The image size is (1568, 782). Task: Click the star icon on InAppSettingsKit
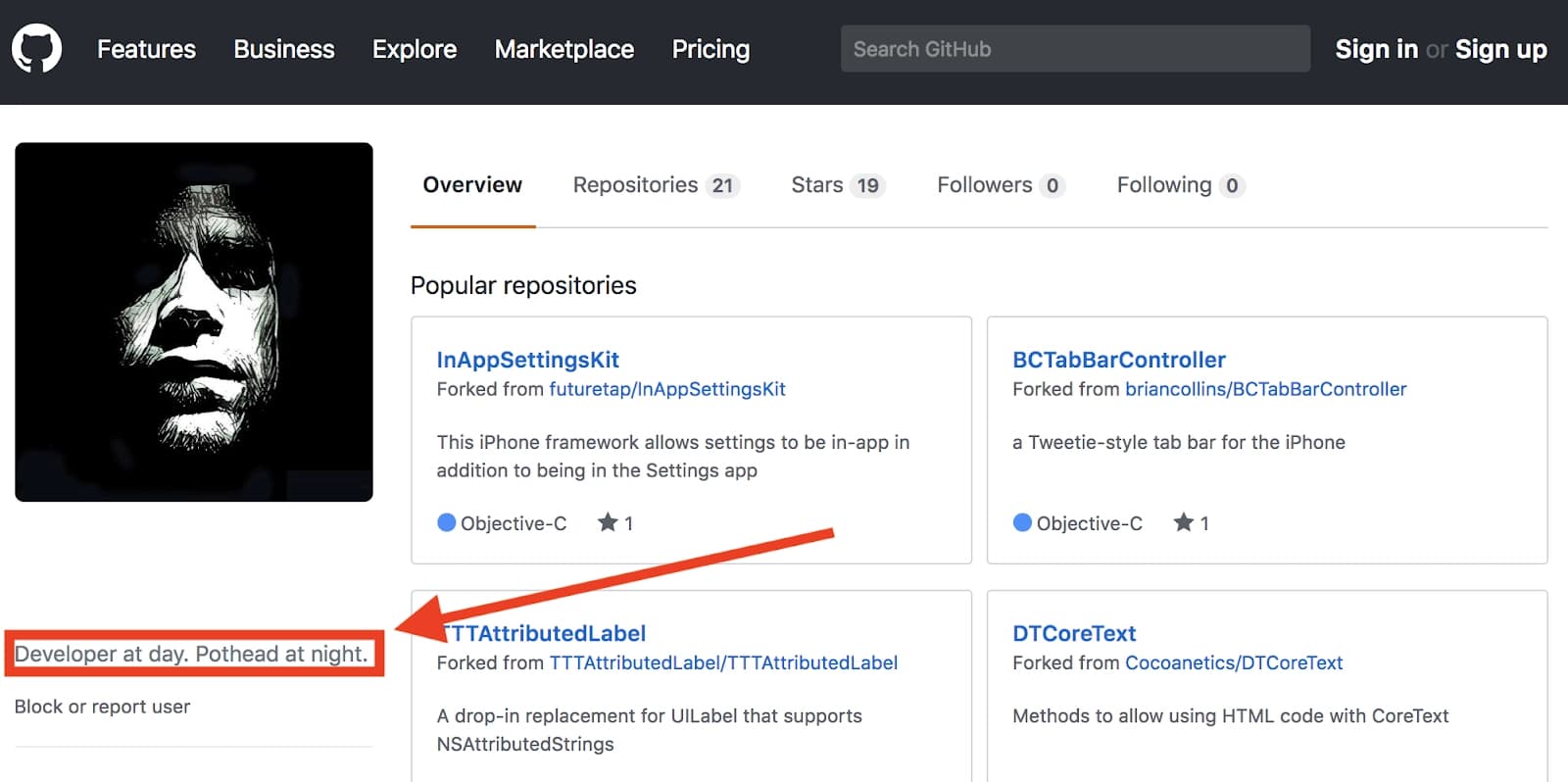[608, 522]
